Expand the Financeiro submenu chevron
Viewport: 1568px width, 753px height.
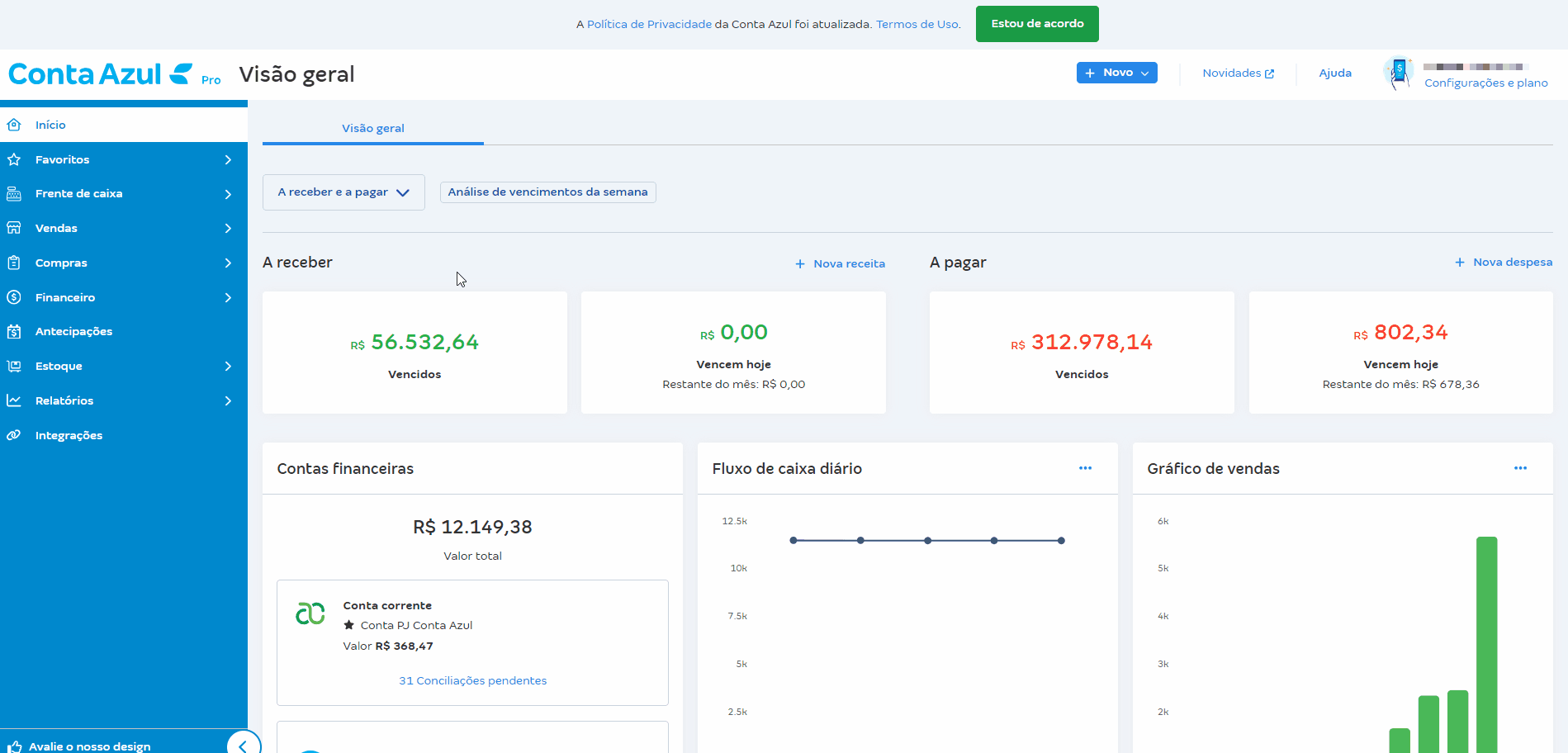pyautogui.click(x=228, y=297)
